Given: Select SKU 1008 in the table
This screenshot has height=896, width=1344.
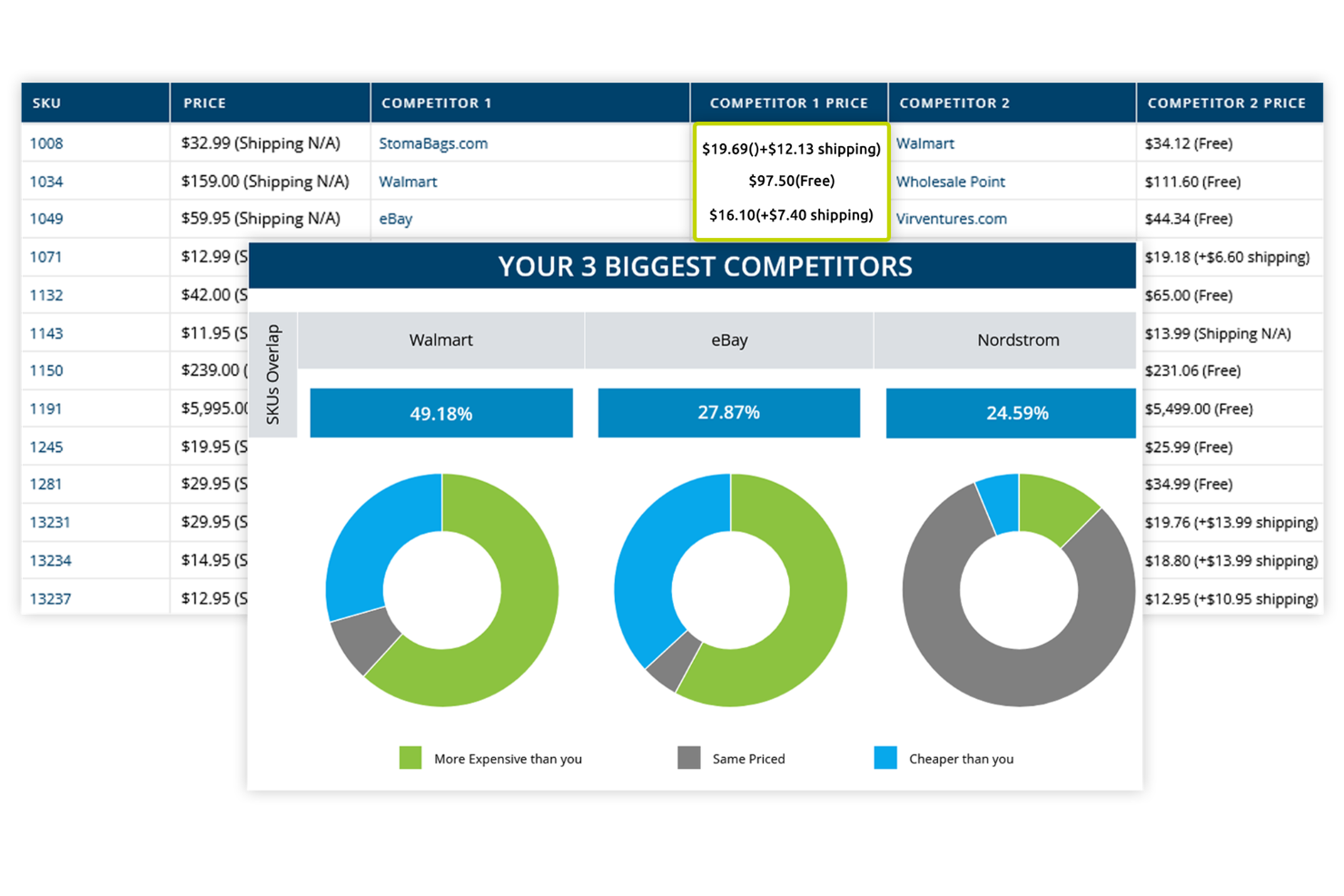Looking at the screenshot, I should click(46, 143).
